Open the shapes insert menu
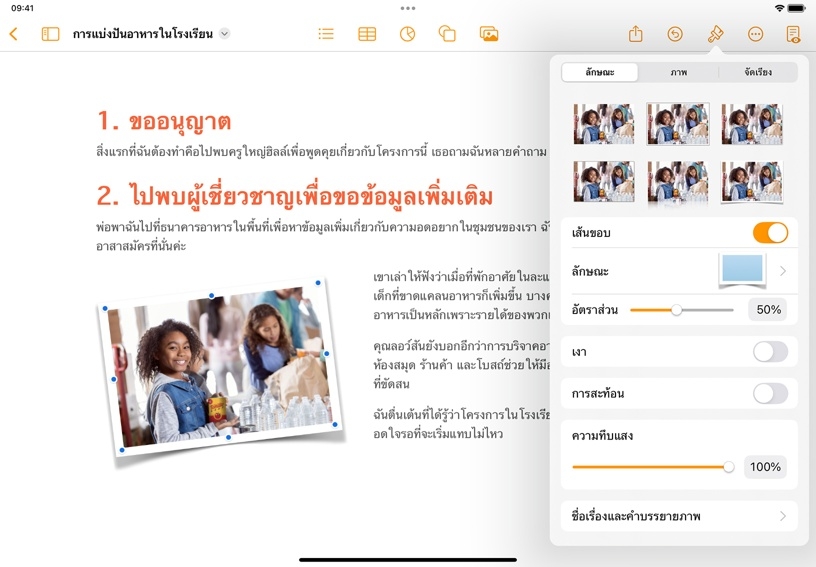This screenshot has width=816, height=567. tap(447, 34)
